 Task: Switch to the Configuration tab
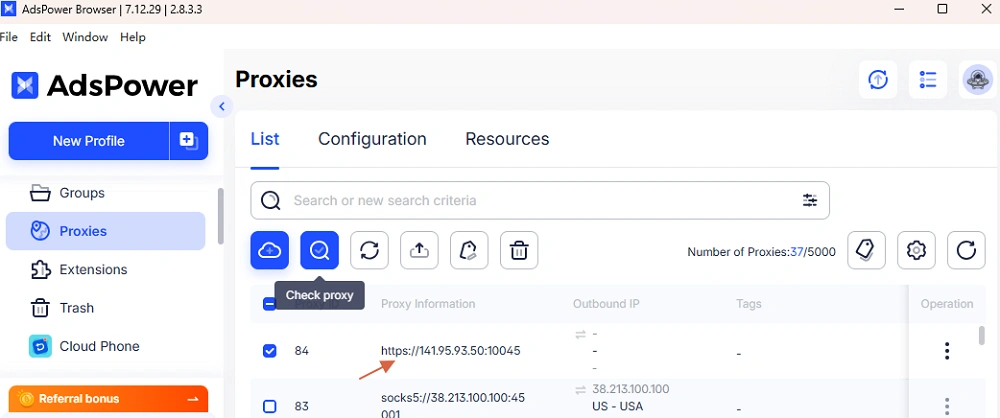click(x=372, y=139)
